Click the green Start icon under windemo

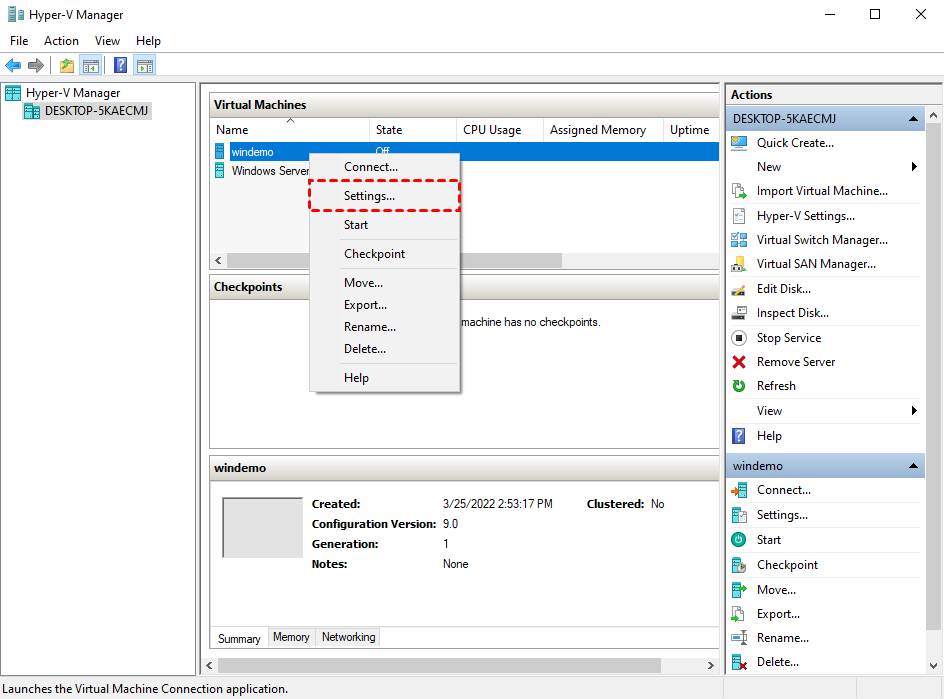click(739, 540)
